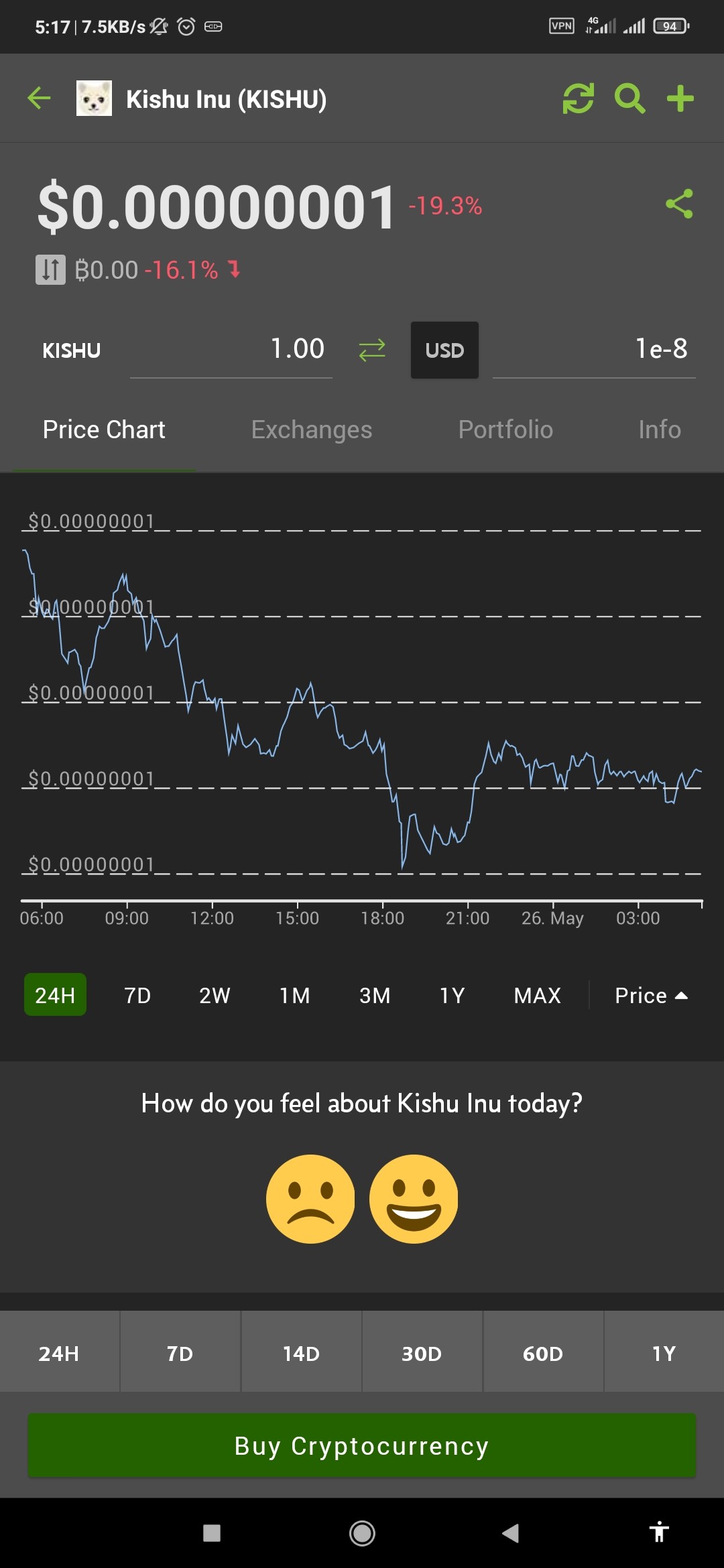
Task: Expand the Price chart type dropdown
Action: (x=652, y=995)
